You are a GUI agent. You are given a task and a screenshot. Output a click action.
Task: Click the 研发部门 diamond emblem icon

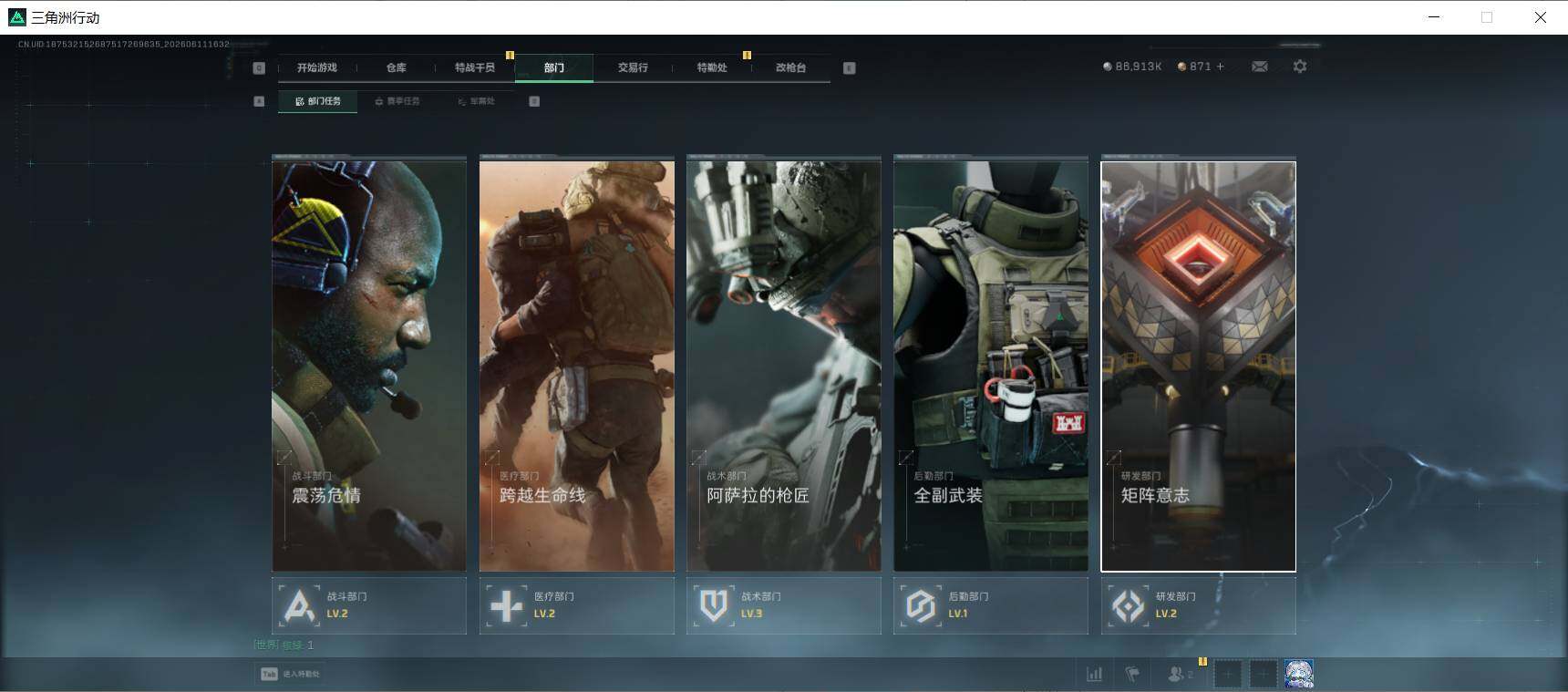tap(1128, 605)
